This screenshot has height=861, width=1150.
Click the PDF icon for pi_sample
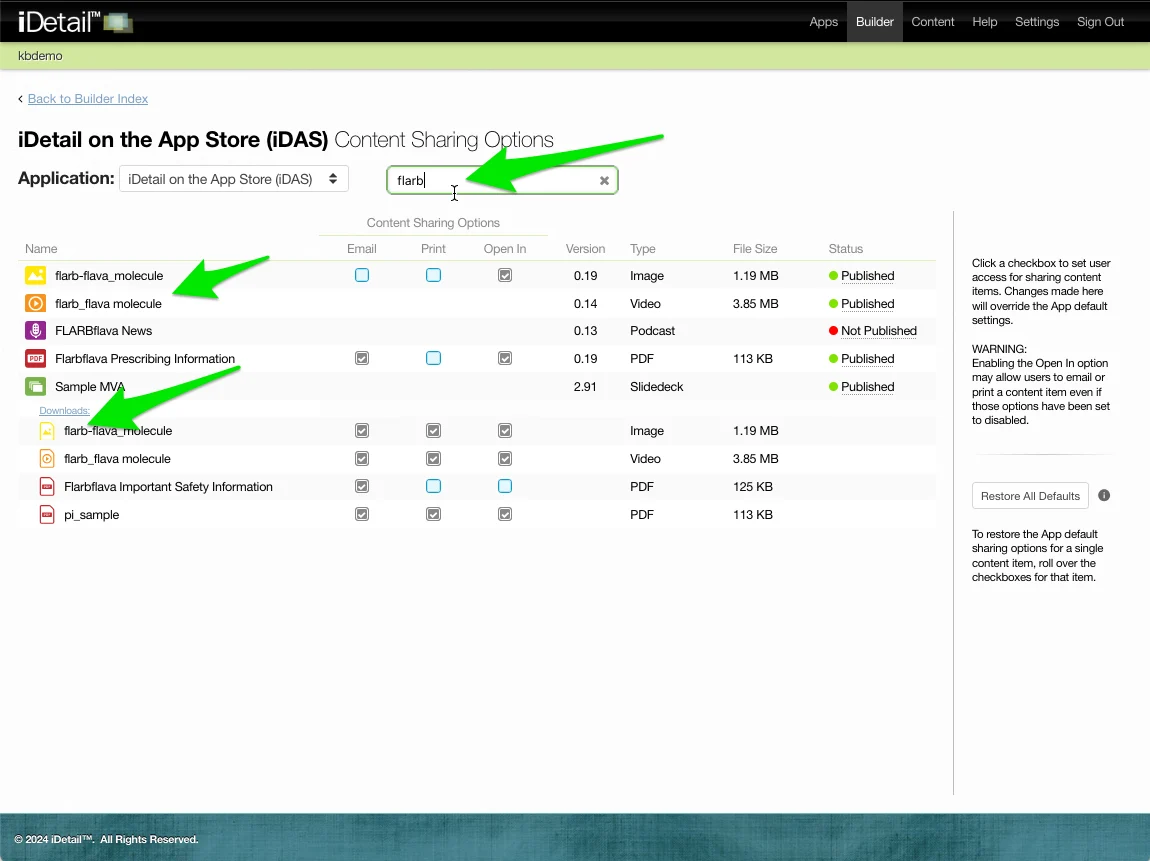[47, 514]
